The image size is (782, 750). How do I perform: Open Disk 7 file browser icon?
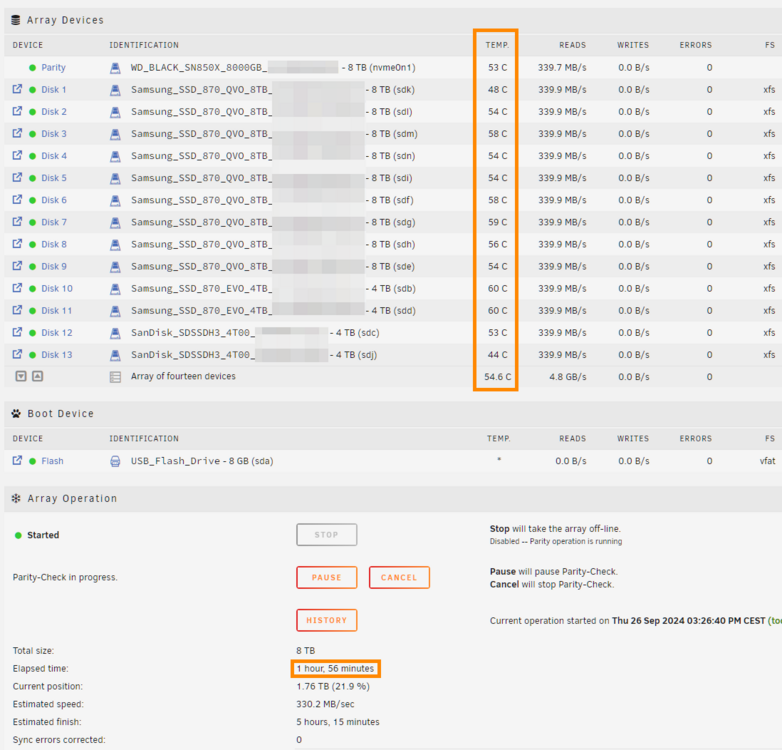pyautogui.click(x=17, y=221)
